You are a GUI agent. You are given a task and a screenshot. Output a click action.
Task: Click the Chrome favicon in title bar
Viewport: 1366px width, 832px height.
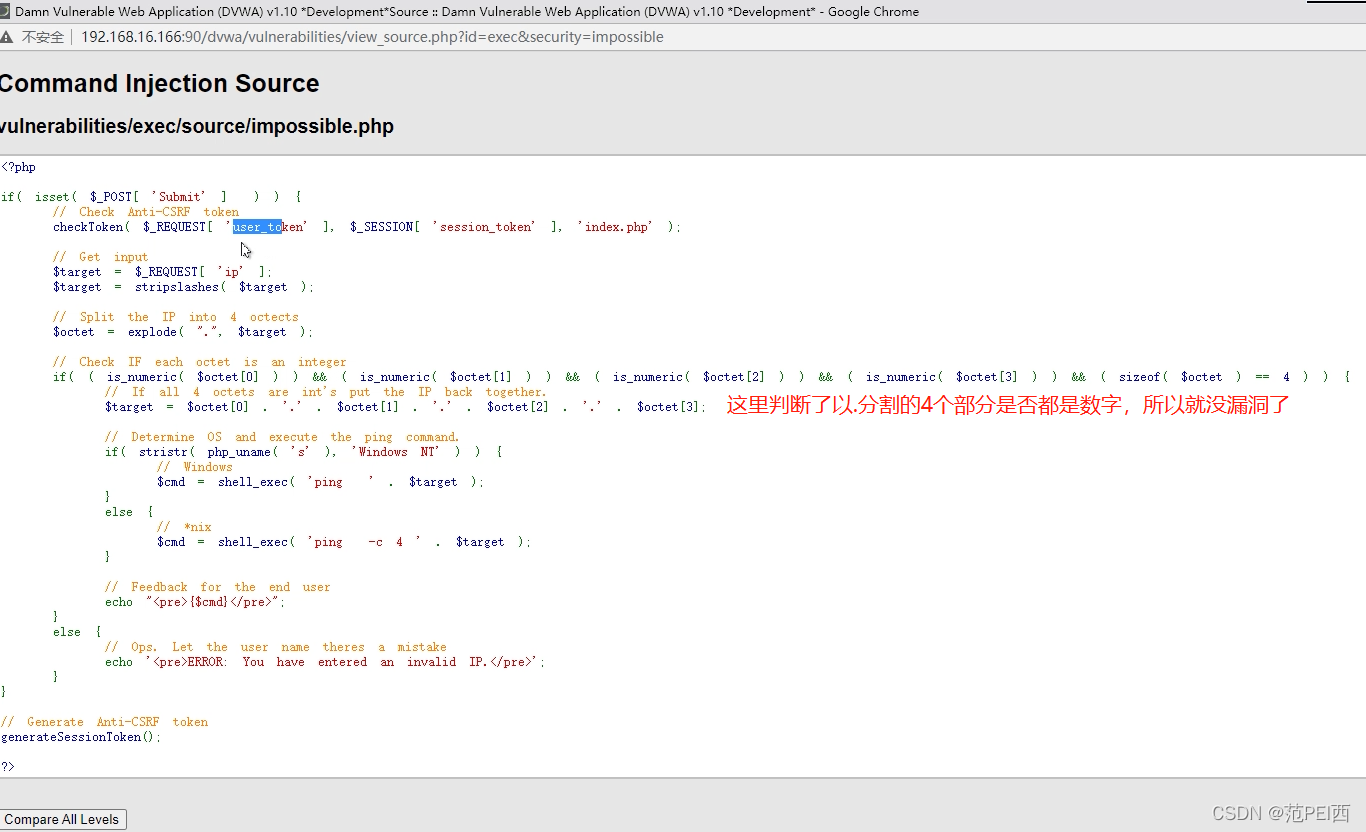5,12
